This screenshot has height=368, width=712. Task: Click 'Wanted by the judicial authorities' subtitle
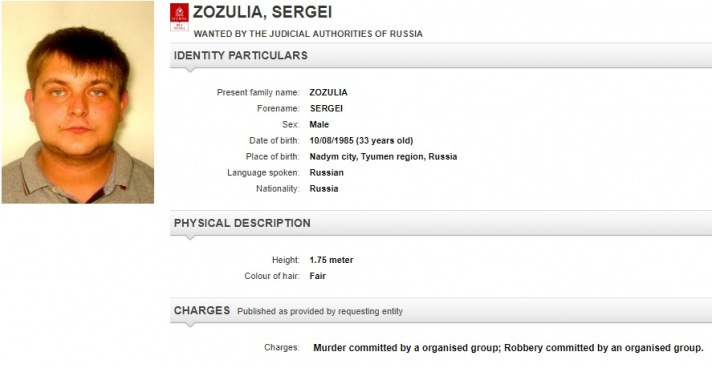point(308,34)
